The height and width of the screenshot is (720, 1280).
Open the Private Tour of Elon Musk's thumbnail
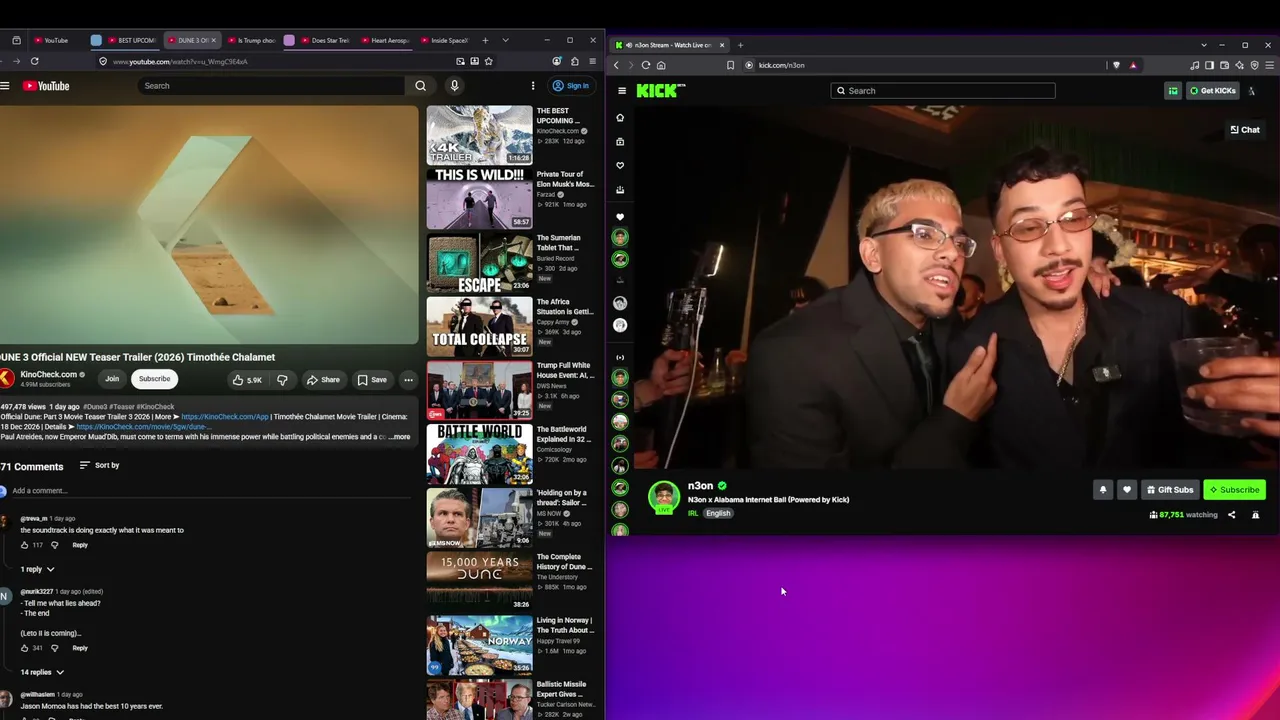[480, 200]
